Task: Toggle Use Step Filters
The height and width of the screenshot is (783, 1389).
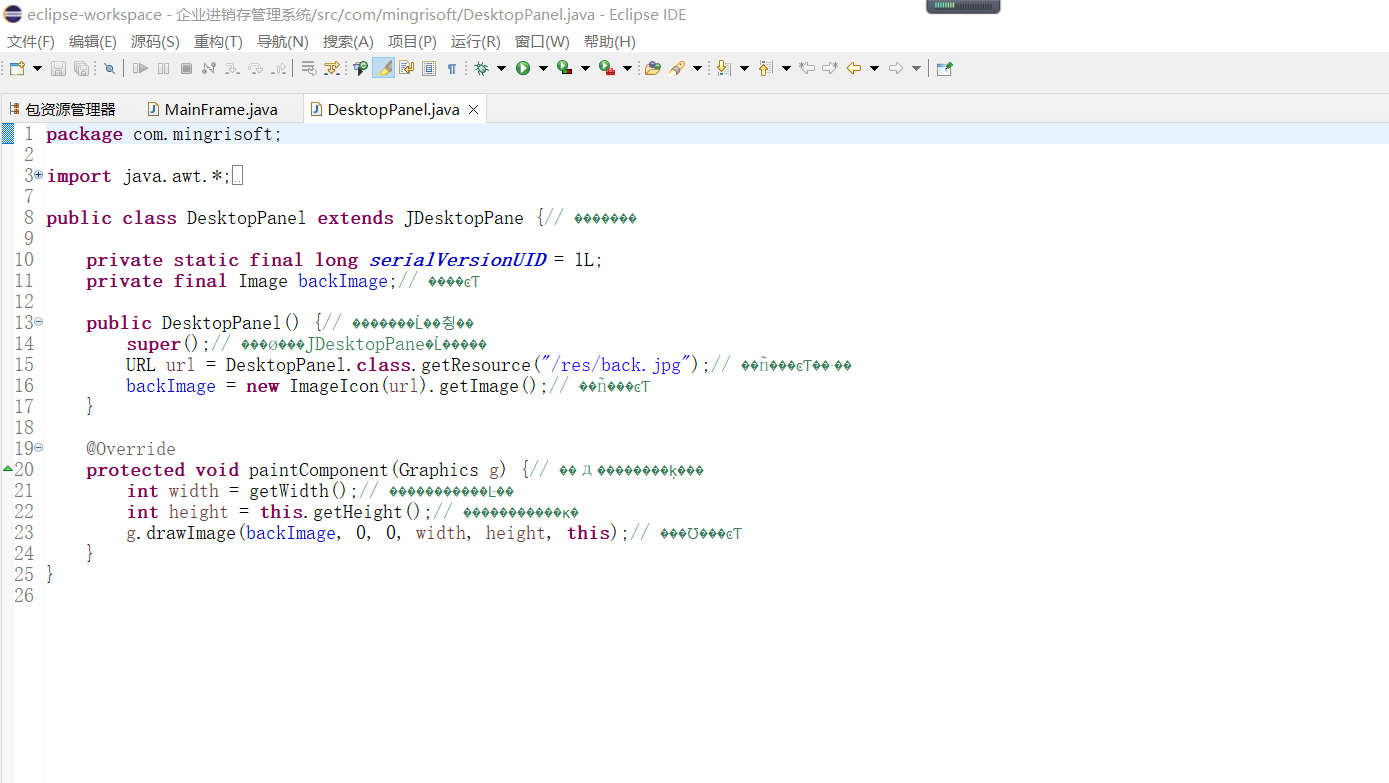Action: click(332, 68)
